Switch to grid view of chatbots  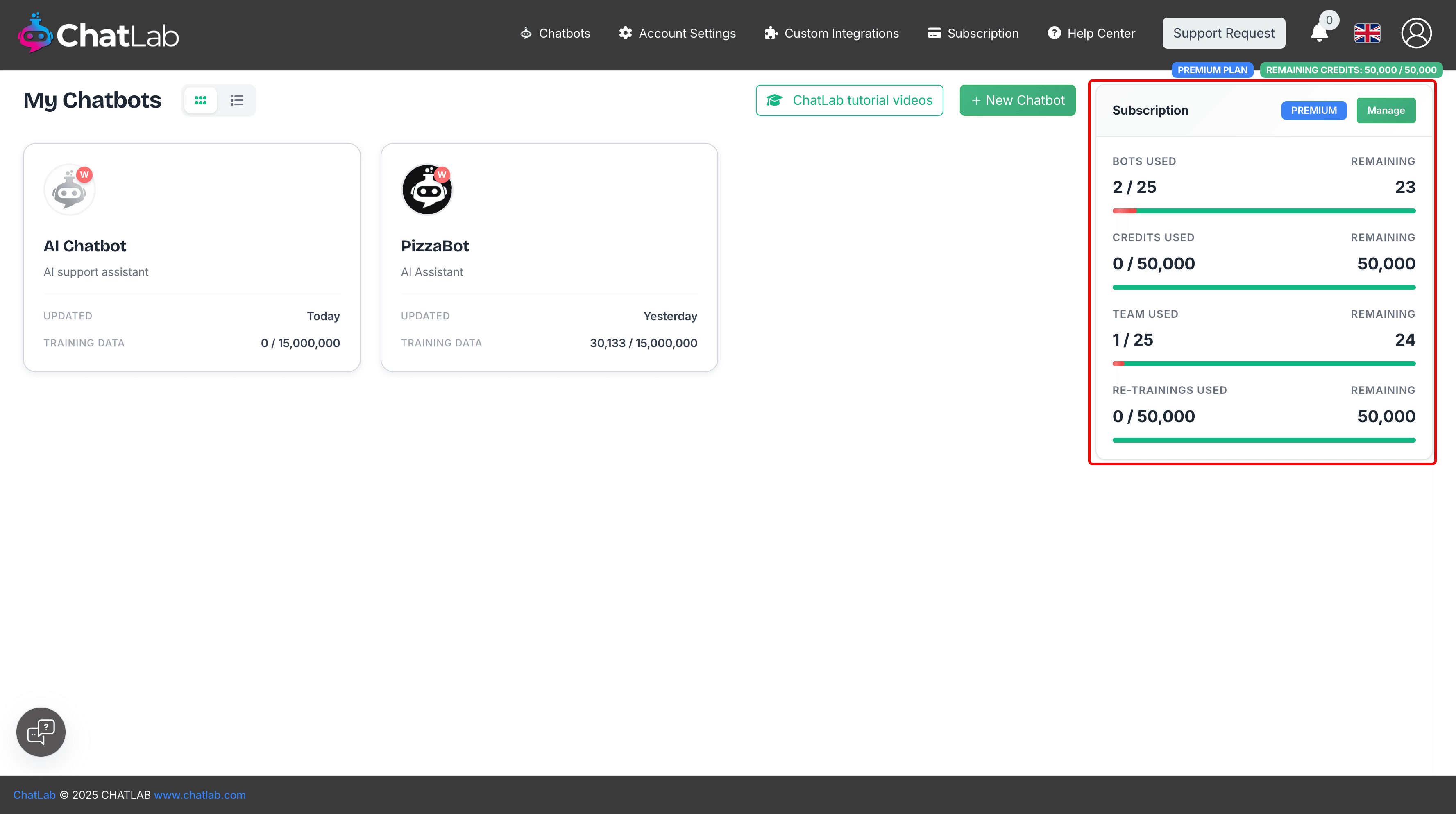[201, 101]
